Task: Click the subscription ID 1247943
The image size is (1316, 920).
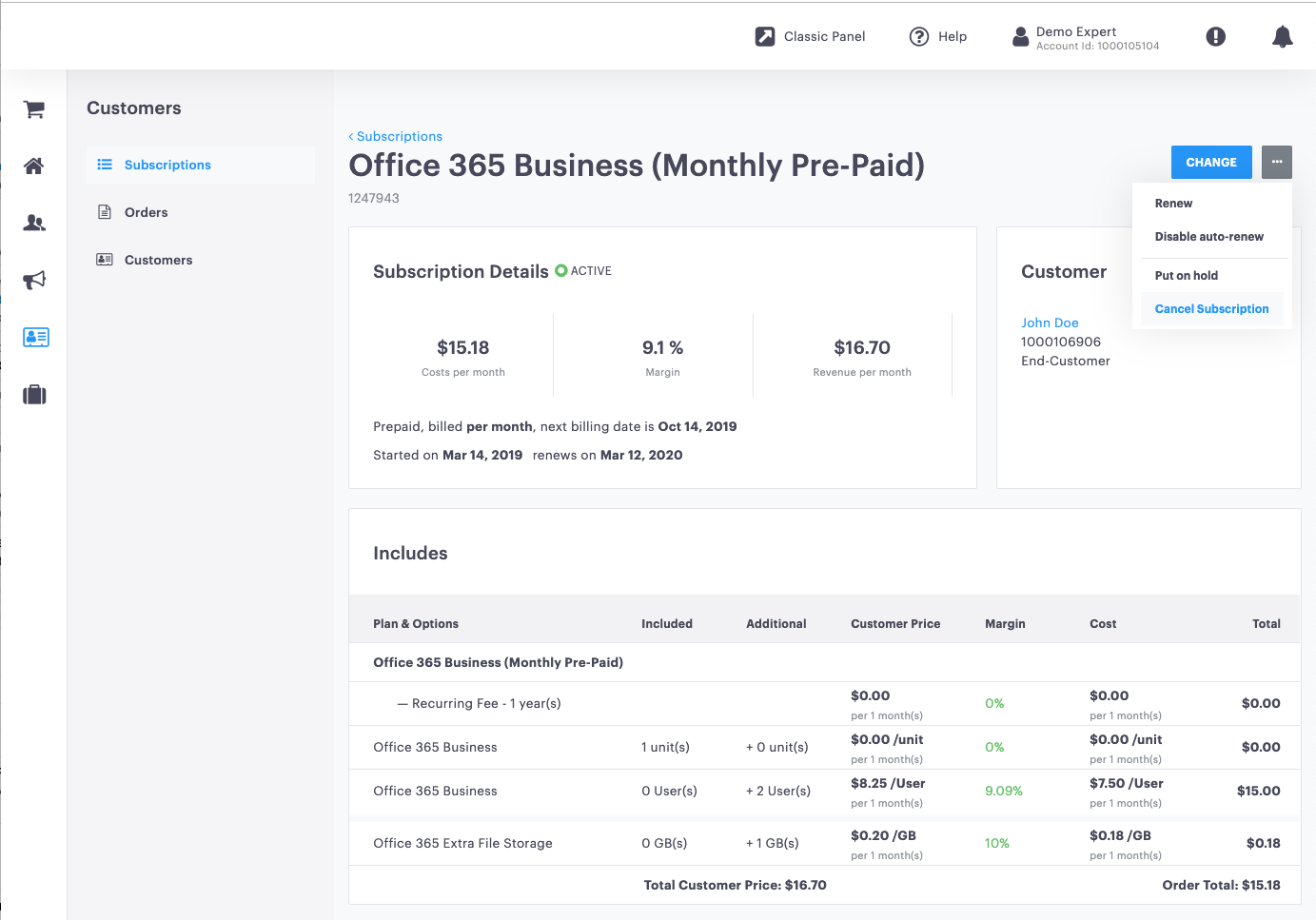Action: click(374, 198)
